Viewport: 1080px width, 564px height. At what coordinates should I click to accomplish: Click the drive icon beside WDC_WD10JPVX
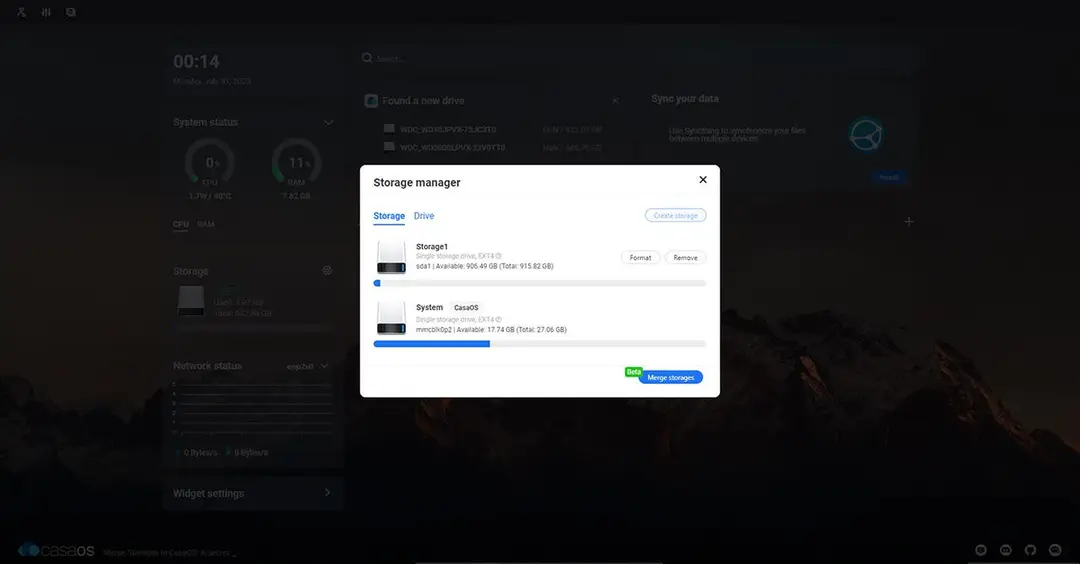[x=389, y=129]
